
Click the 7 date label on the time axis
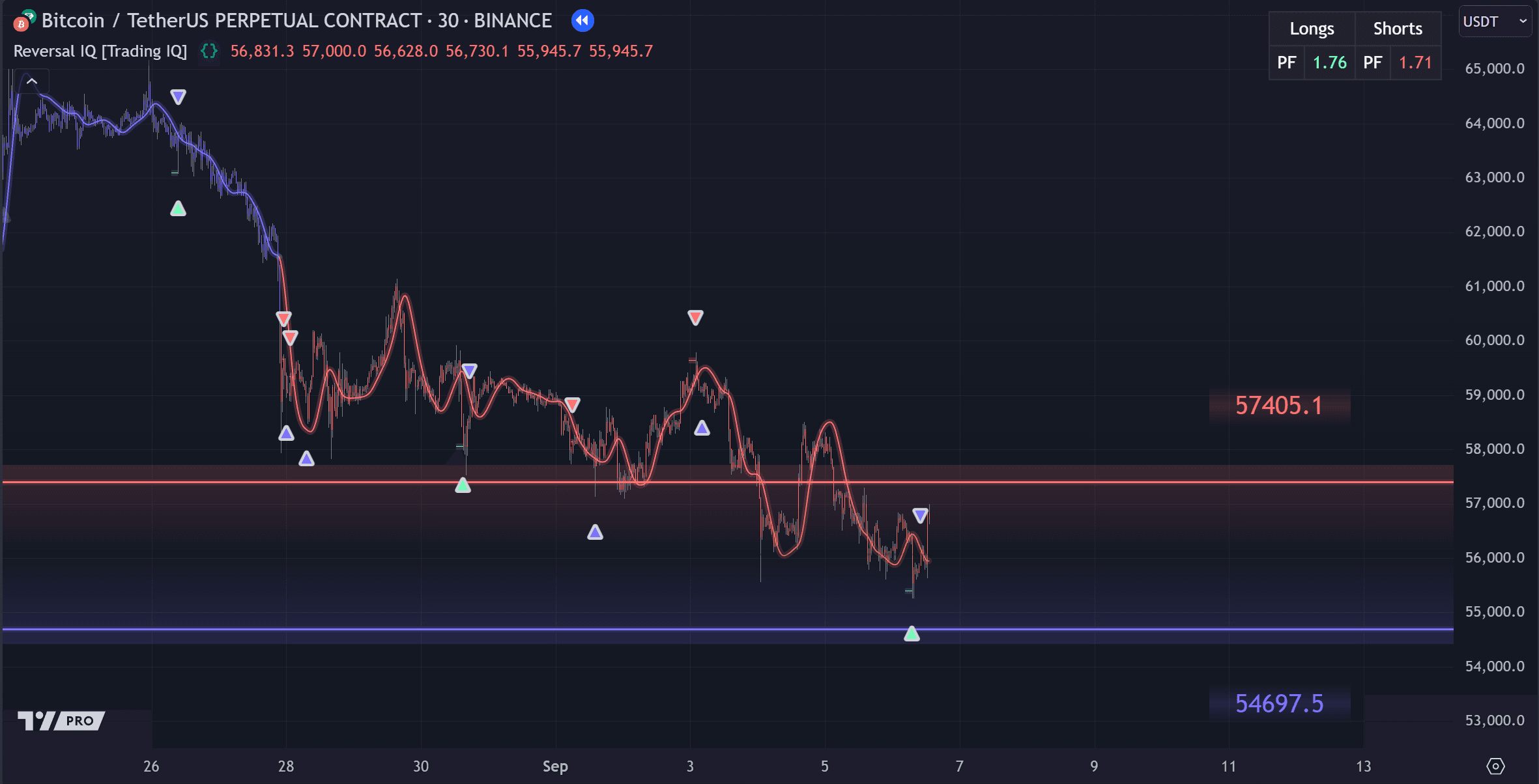pyautogui.click(x=959, y=766)
